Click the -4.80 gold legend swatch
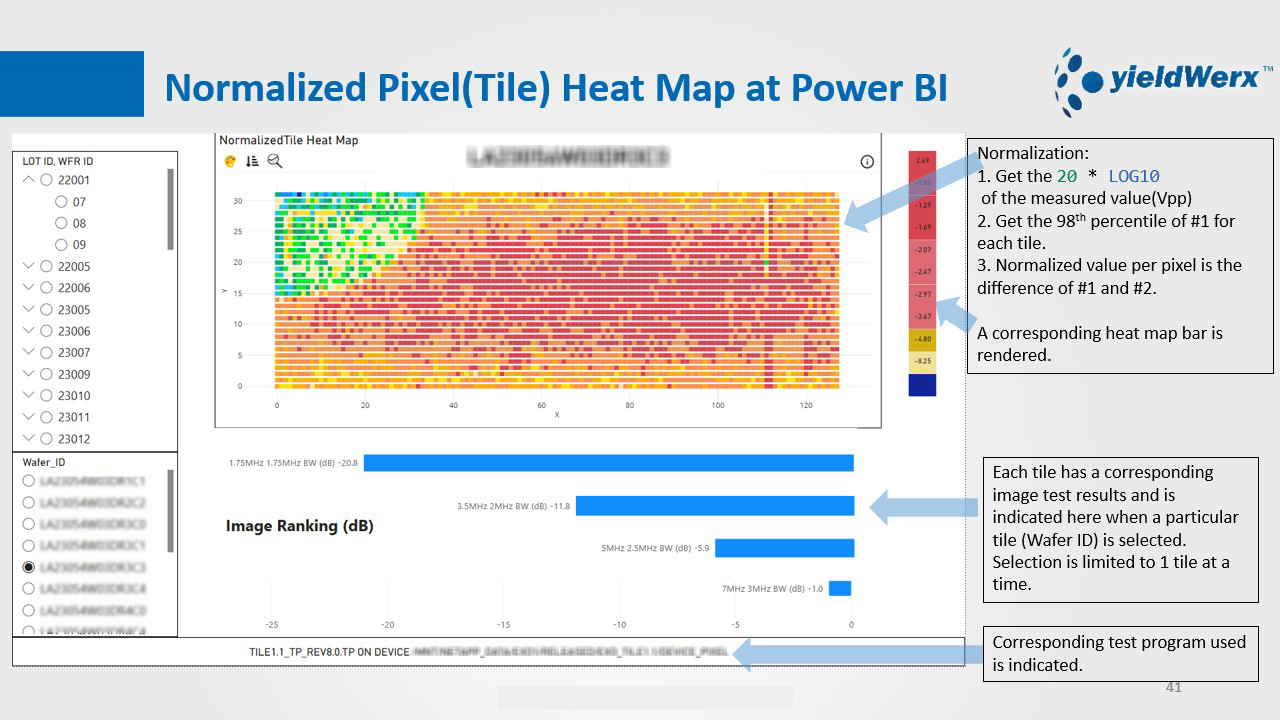Image resolution: width=1280 pixels, height=720 pixels. click(x=922, y=339)
